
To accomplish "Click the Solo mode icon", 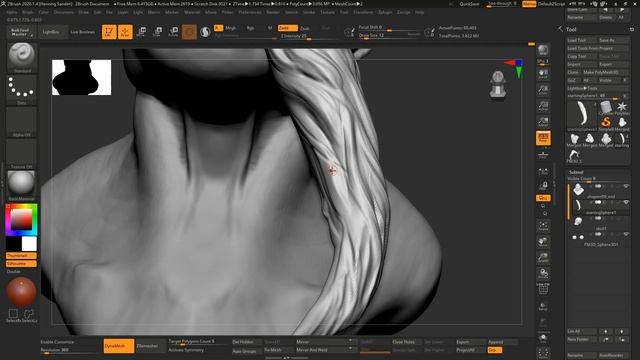I will [x=543, y=338].
